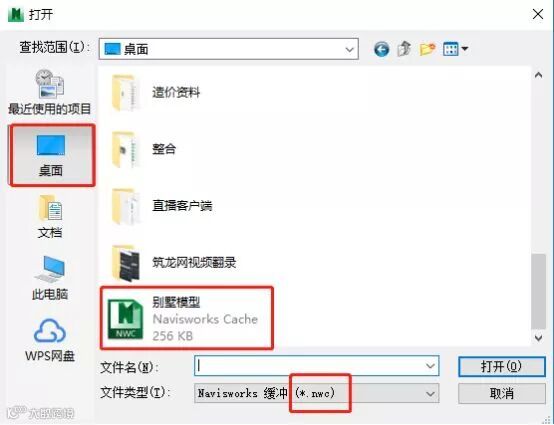Open the view menu dropdown

pos(456,49)
